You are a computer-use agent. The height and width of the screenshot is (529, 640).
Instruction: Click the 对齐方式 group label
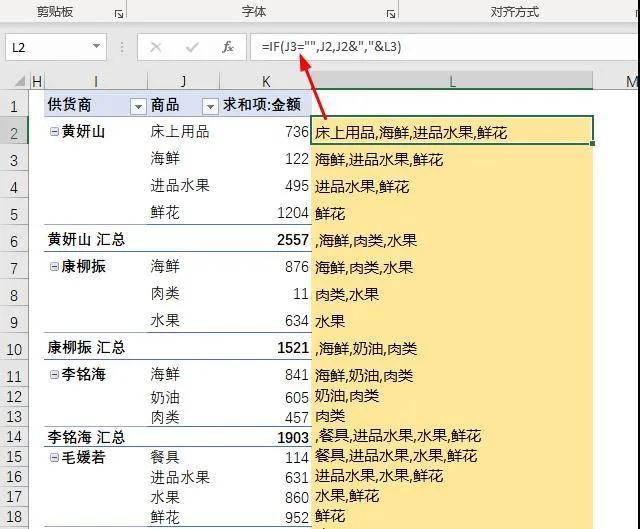514,12
